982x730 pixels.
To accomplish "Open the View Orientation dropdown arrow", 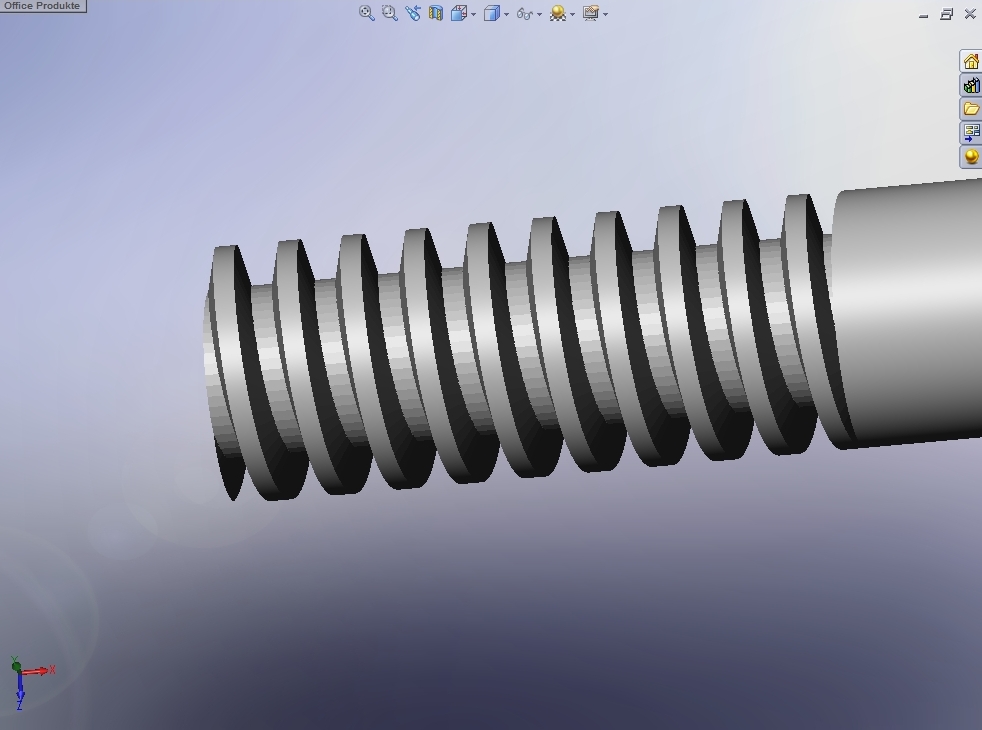I will 473,14.
